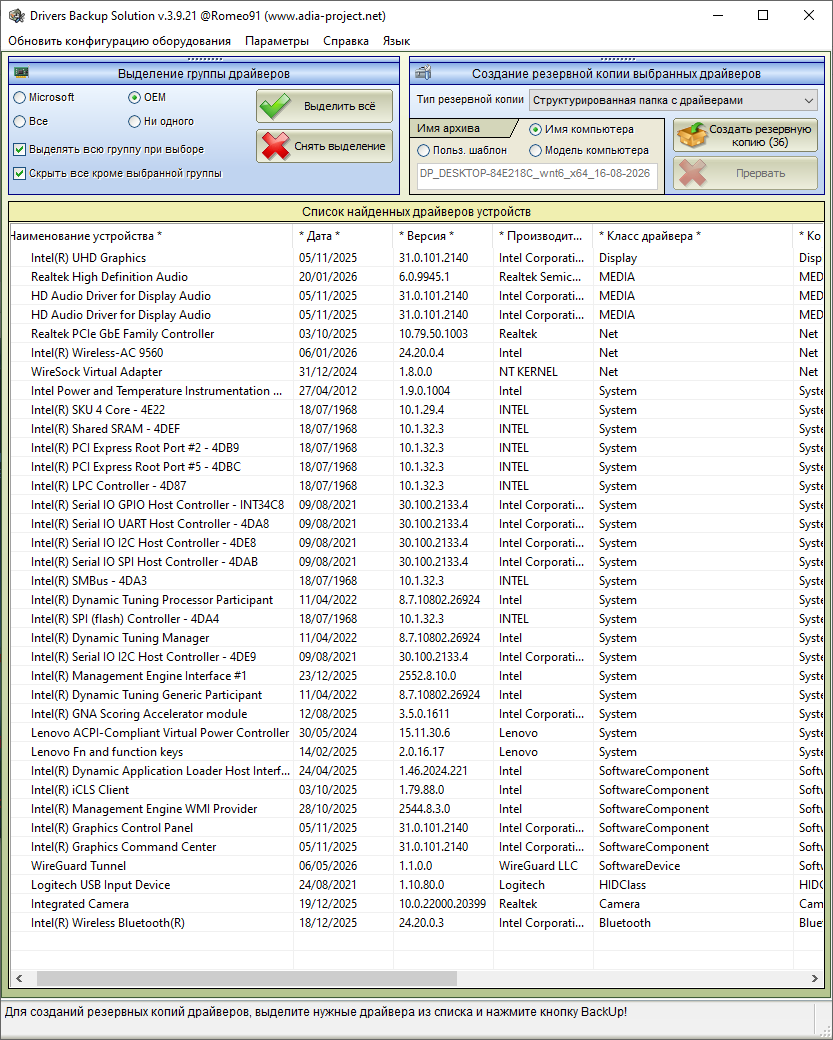Toggle 'Выделять всю группу при выборе' checkbox
Screen dimensions: 833x1040
(x=20, y=149)
